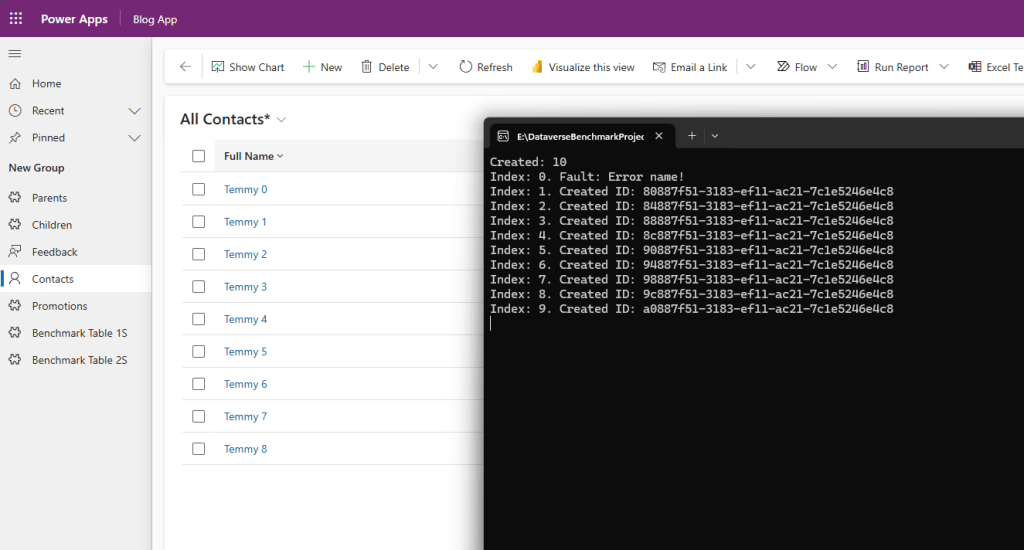Click the Delete trash can icon
1024x550 pixels.
pos(366,67)
